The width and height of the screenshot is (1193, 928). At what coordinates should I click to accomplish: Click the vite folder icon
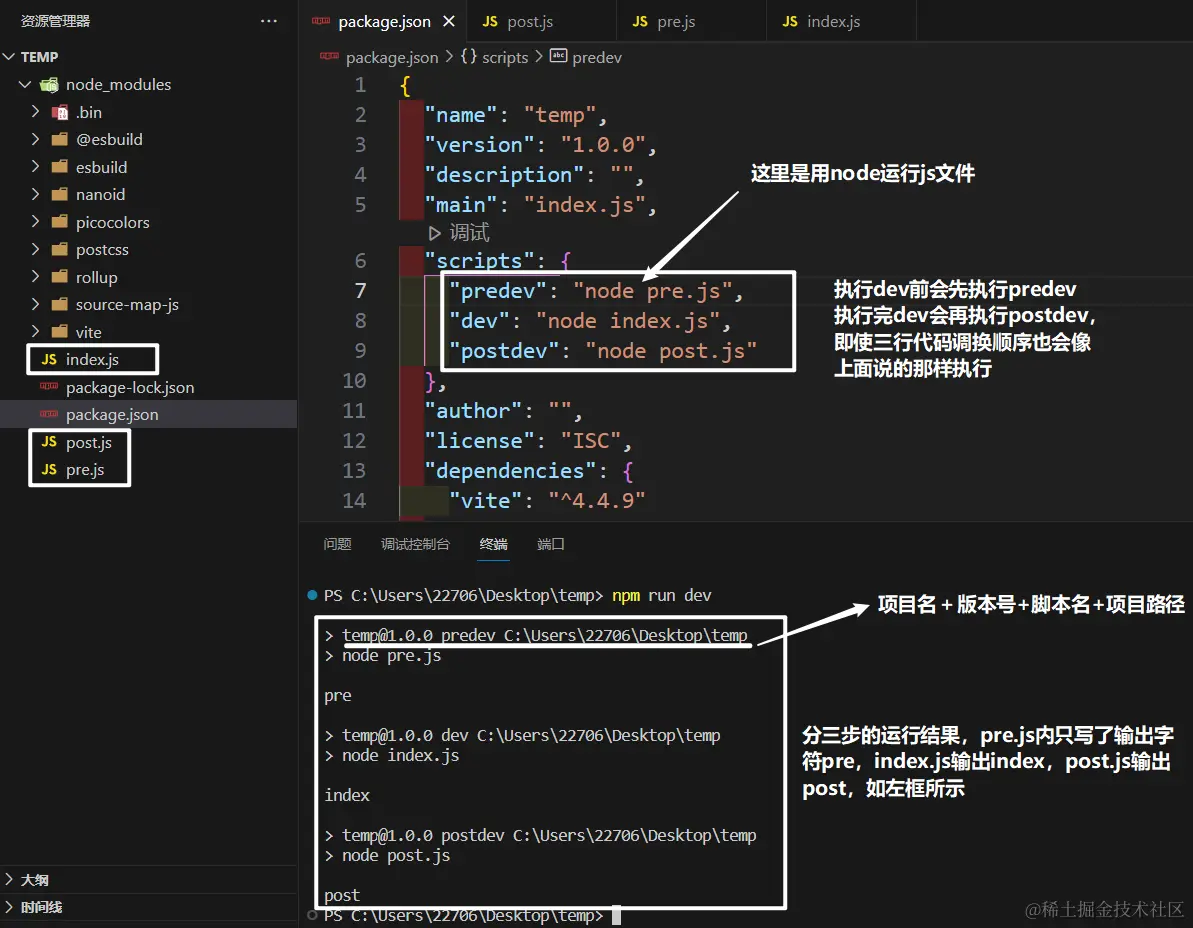coord(59,332)
